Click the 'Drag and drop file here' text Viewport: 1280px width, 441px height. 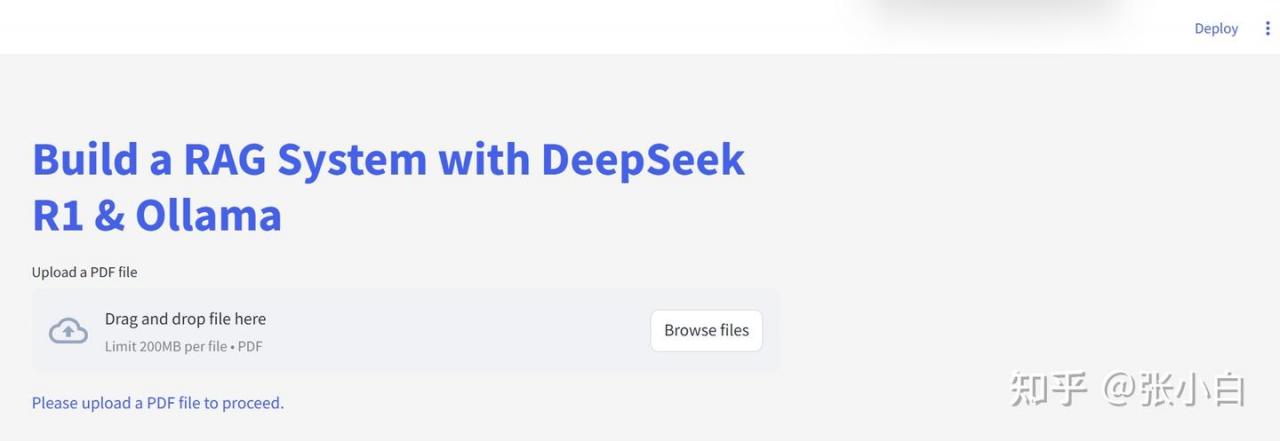coord(185,319)
